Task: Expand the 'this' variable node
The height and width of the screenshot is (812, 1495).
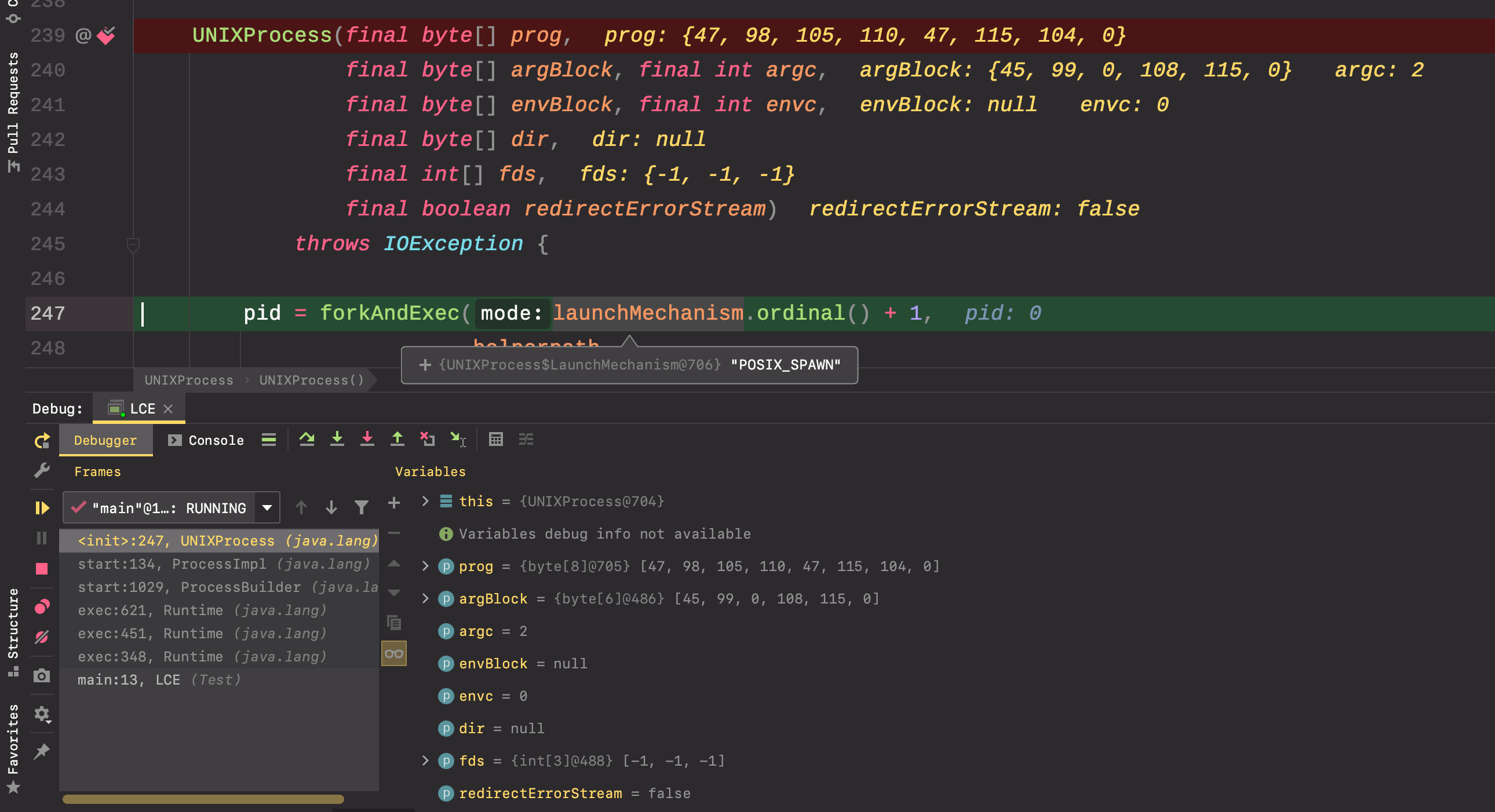Action: click(425, 501)
